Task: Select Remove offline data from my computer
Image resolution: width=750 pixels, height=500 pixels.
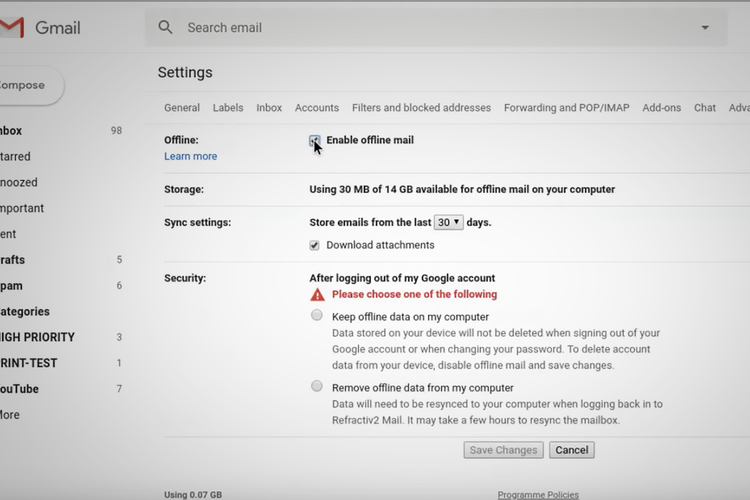Action: (x=316, y=386)
